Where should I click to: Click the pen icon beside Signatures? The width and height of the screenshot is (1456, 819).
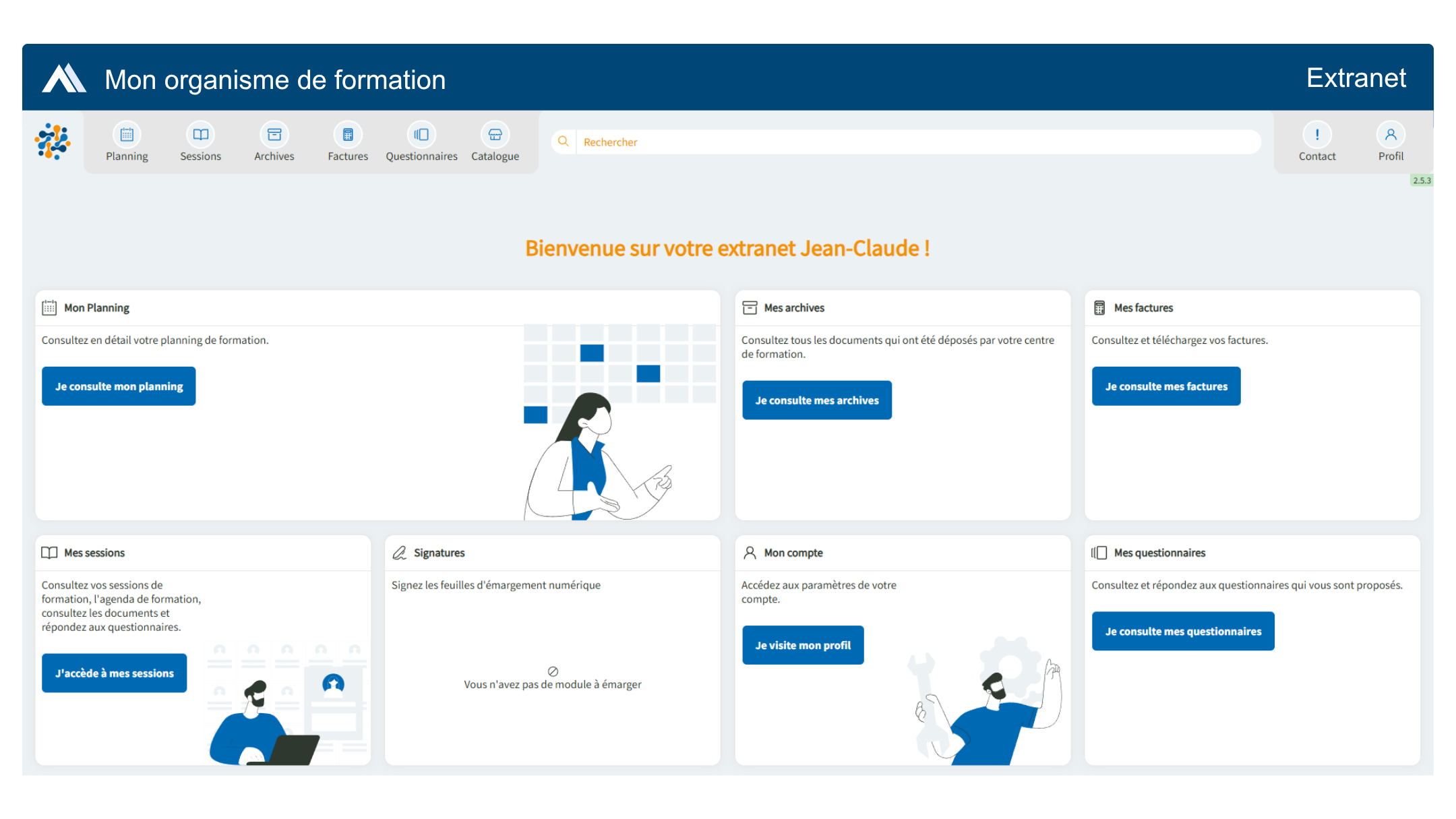pos(400,553)
